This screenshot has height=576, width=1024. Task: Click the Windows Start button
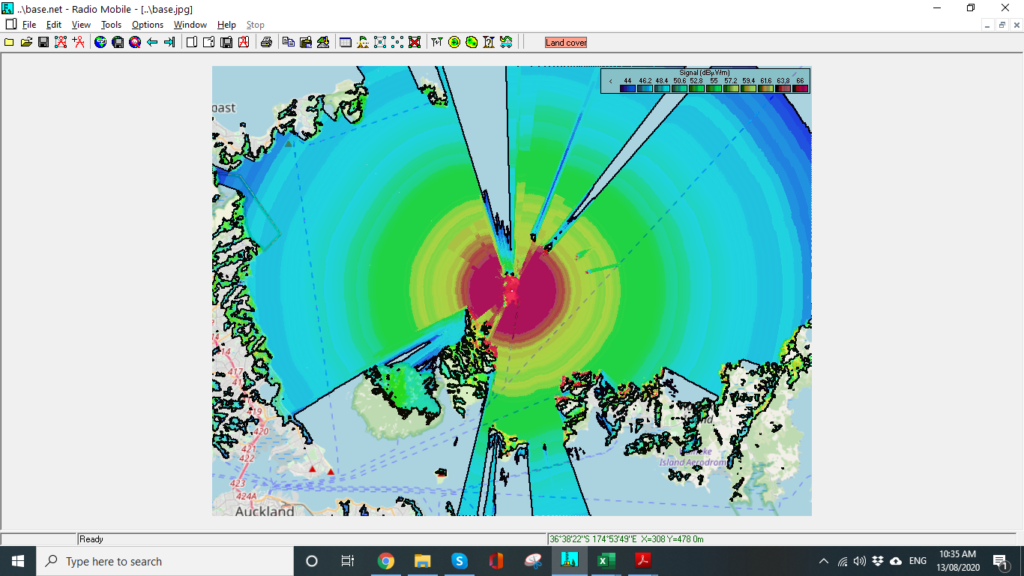(18, 561)
